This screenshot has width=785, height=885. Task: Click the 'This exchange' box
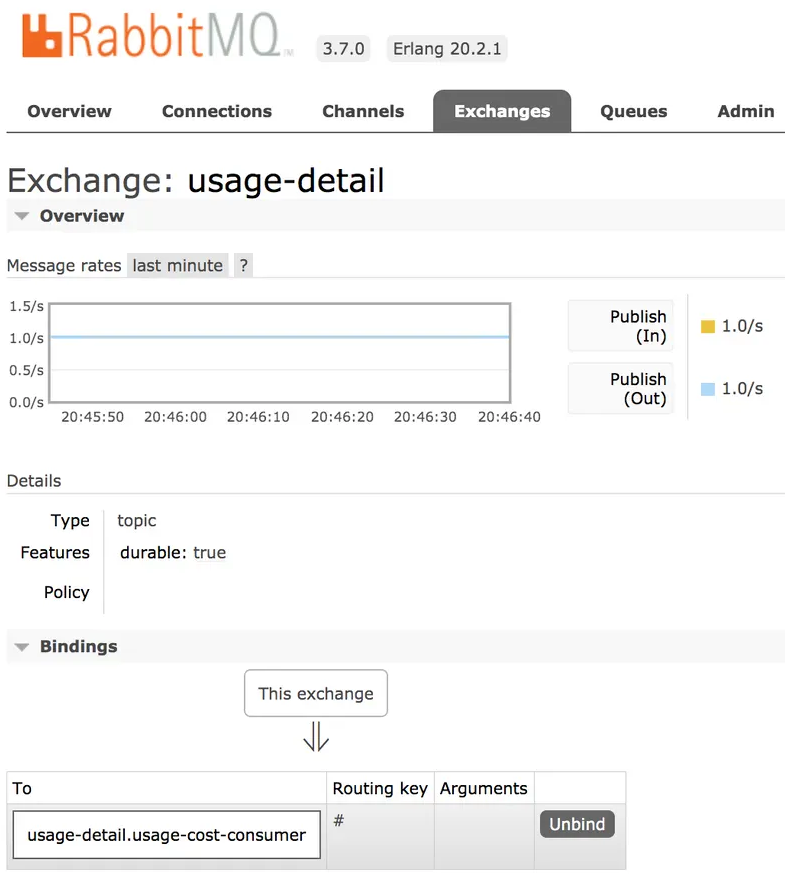pyautogui.click(x=315, y=693)
